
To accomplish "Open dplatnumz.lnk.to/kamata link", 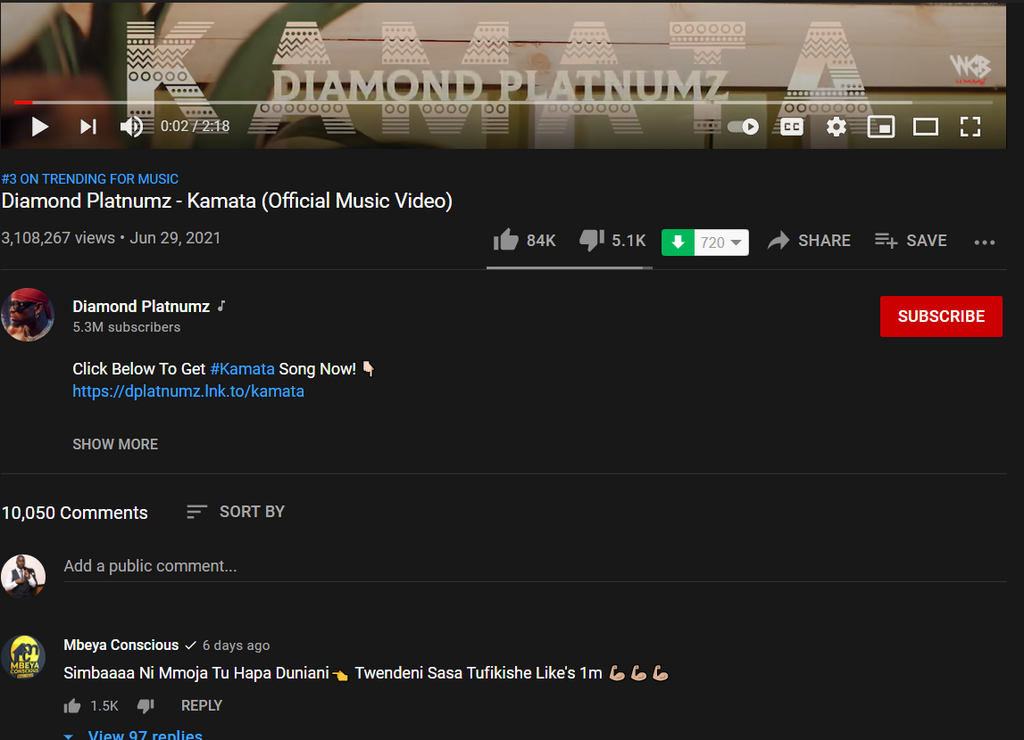I will [188, 391].
